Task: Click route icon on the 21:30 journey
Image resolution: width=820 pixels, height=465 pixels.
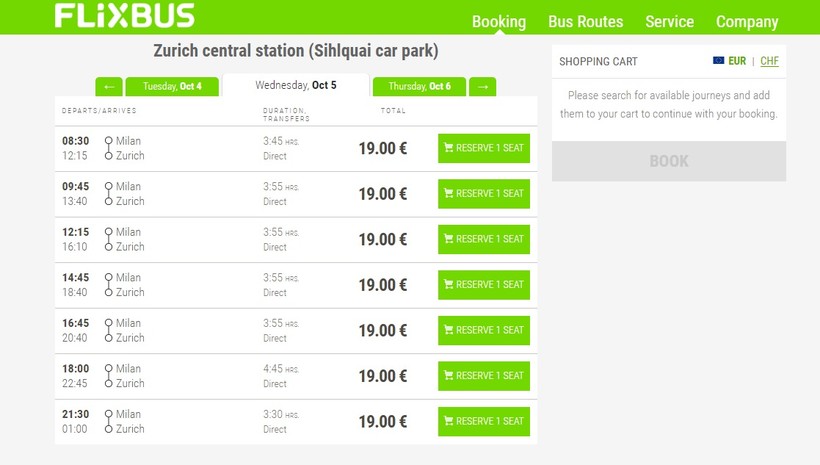Action: tap(108, 421)
